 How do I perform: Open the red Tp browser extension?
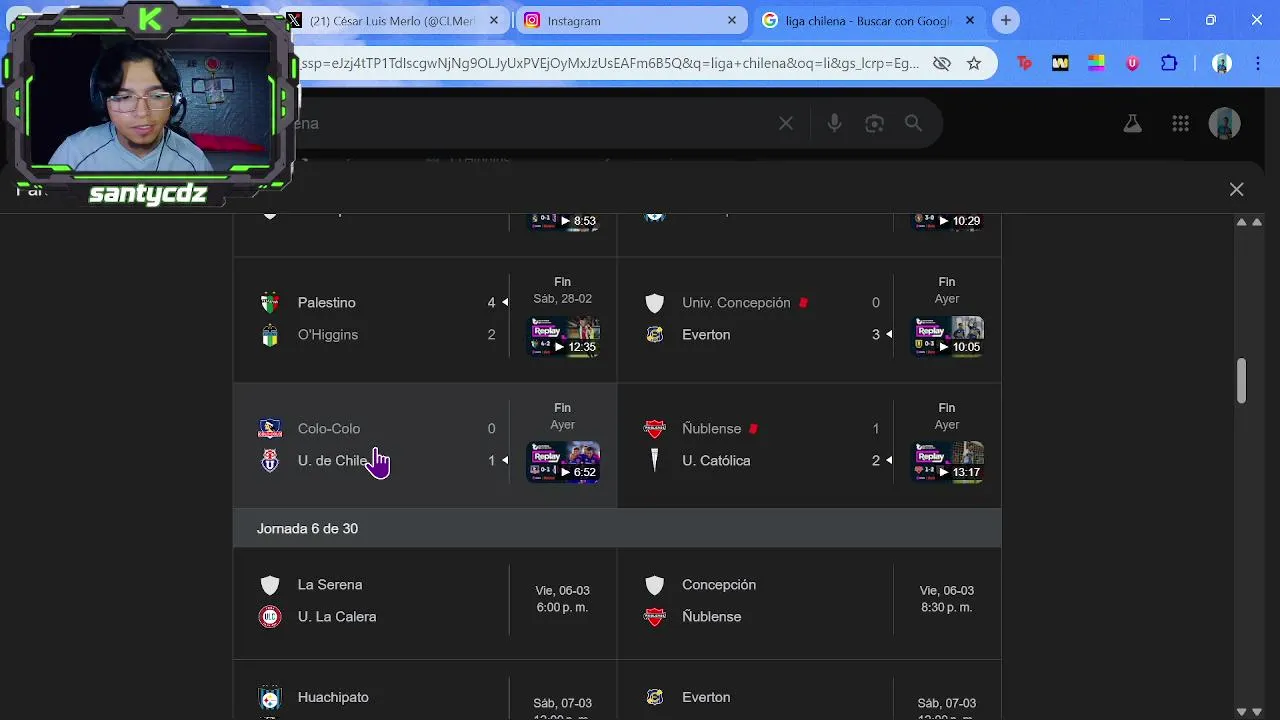tap(1024, 63)
